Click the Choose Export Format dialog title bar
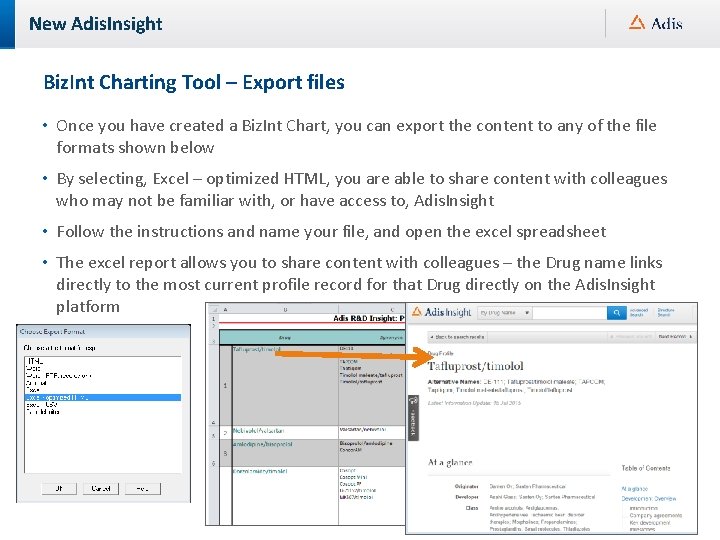The width and height of the screenshot is (720, 540). point(103,332)
